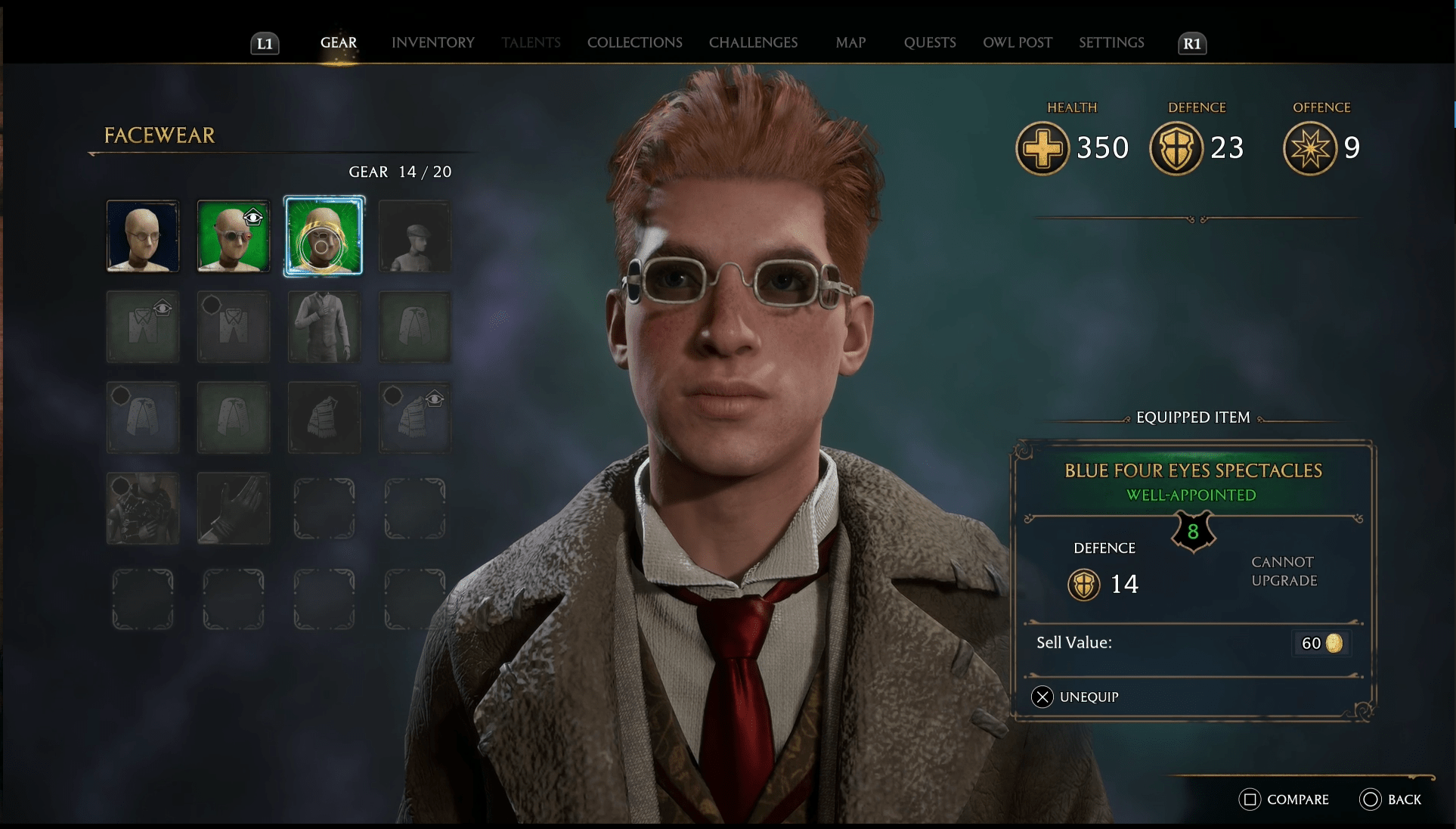
Task: Navigate right using R1 trigger
Action: pos(1192,42)
